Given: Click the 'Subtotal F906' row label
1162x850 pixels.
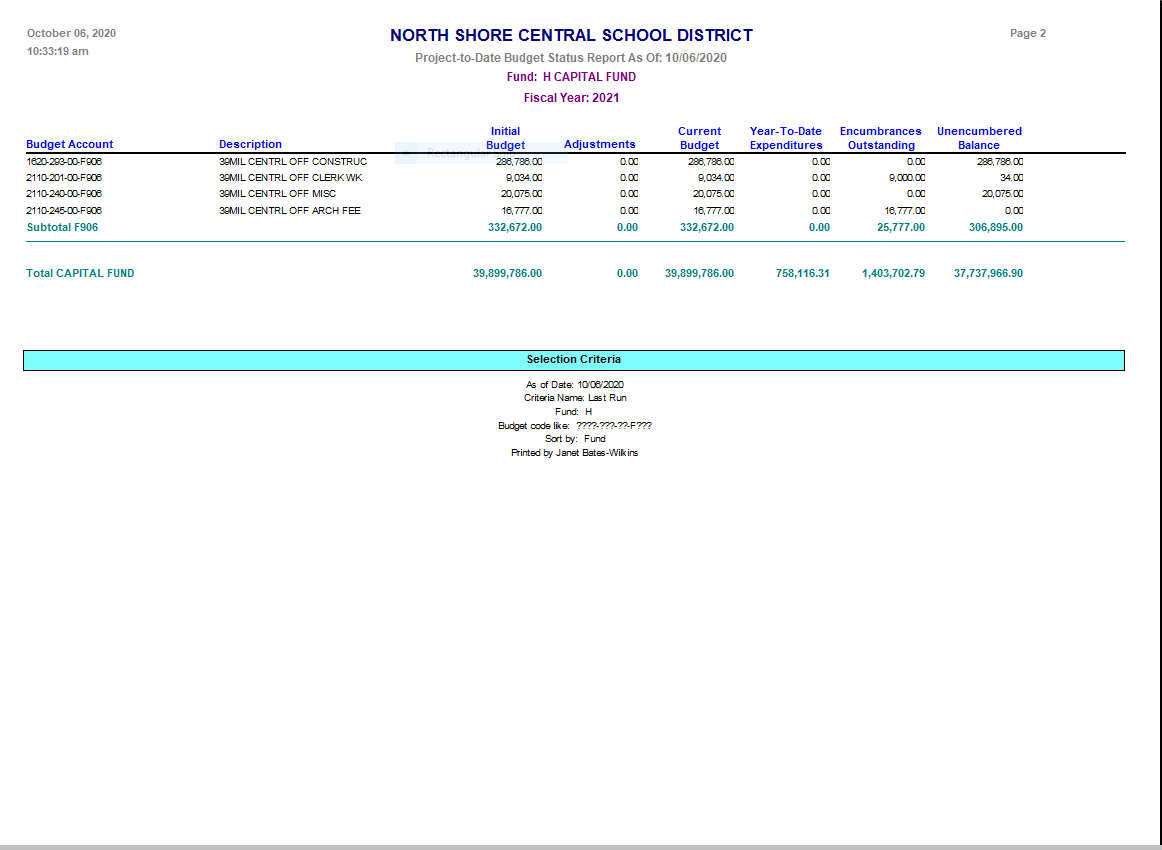Looking at the screenshot, I should [x=62, y=228].
